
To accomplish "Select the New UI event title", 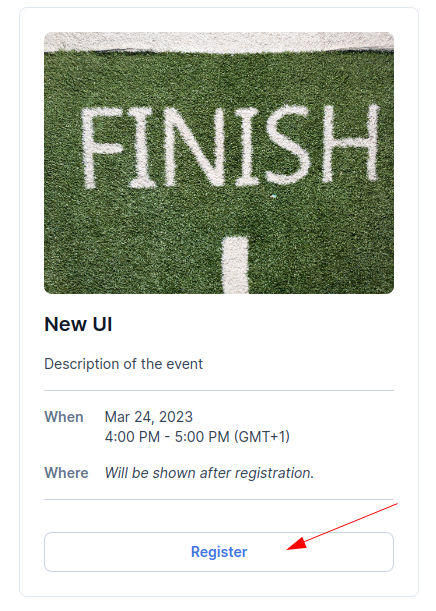I will (x=78, y=324).
